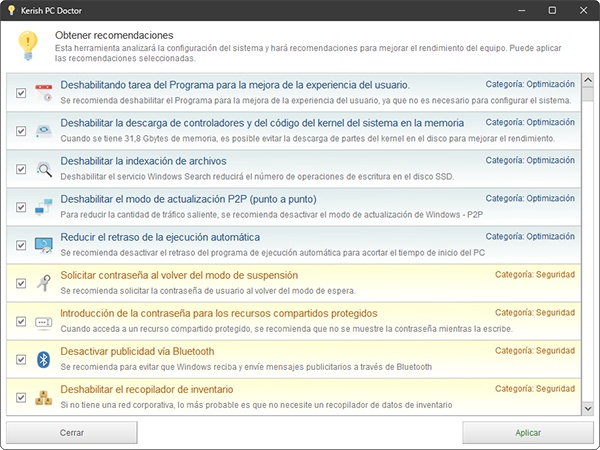This screenshot has width=600, height=450.
Task: Click the magnifier icon for file indexing
Action: [44, 169]
